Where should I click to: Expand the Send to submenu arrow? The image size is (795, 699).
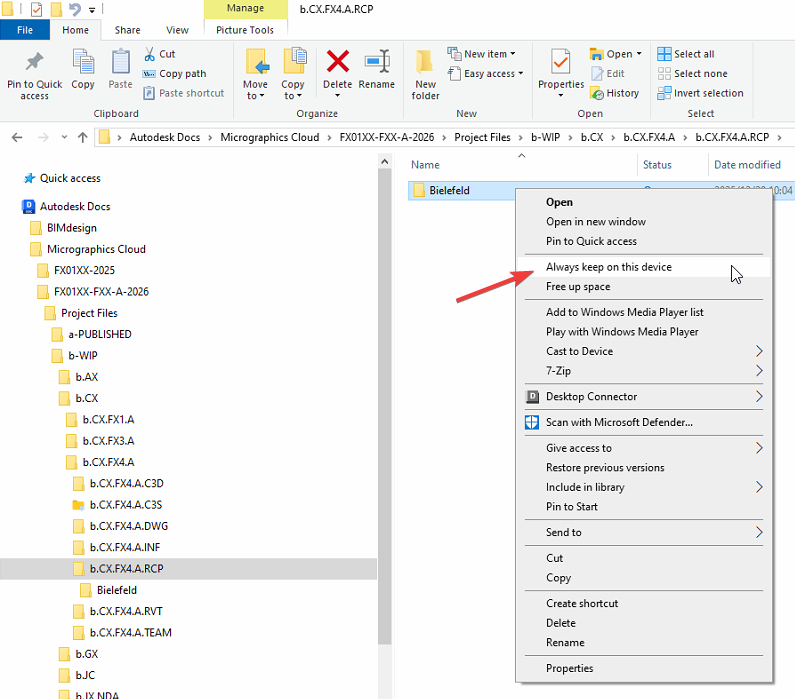pos(759,532)
